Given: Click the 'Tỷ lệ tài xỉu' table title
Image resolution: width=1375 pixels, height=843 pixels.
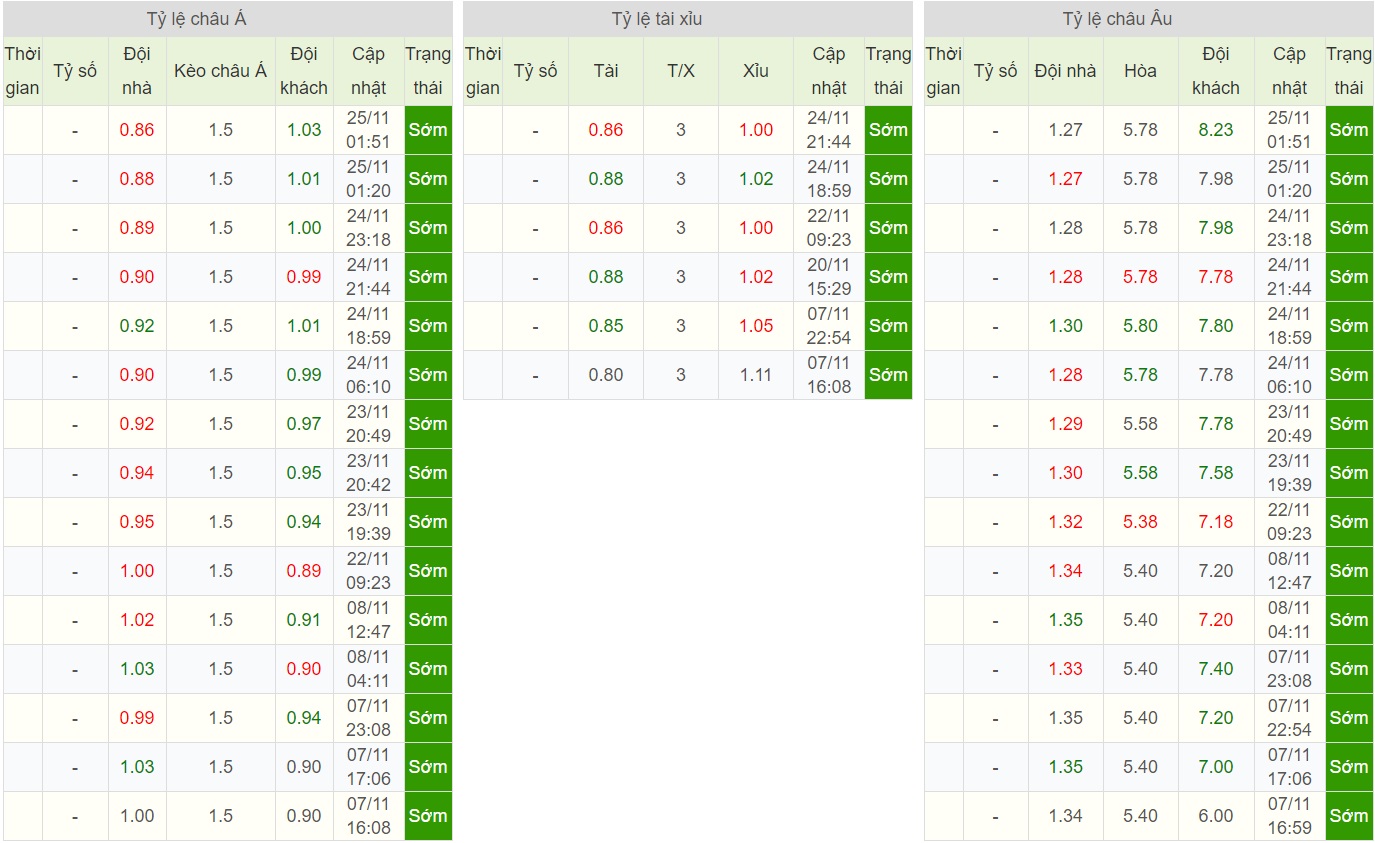Looking at the screenshot, I should 659,19.
